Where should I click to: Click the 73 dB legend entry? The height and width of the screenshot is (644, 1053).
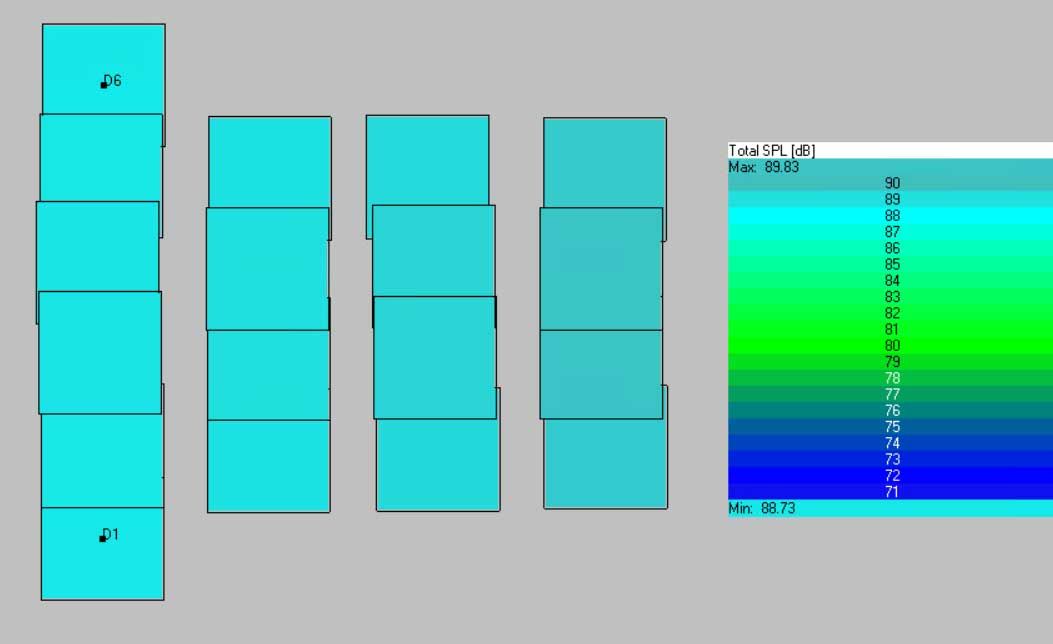890,459
